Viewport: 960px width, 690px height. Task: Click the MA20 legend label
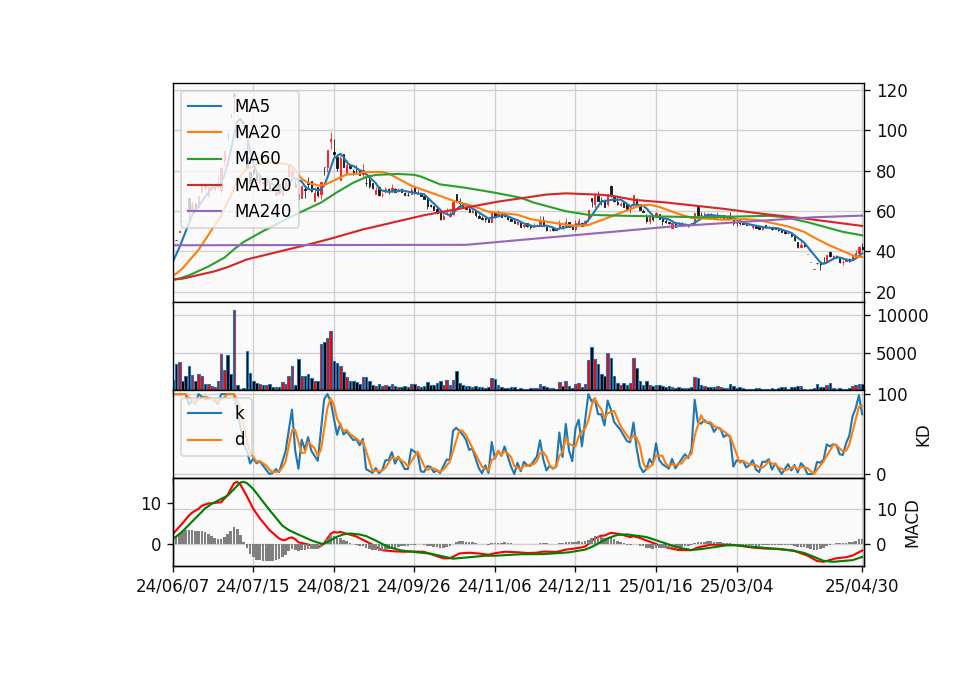pos(258,132)
